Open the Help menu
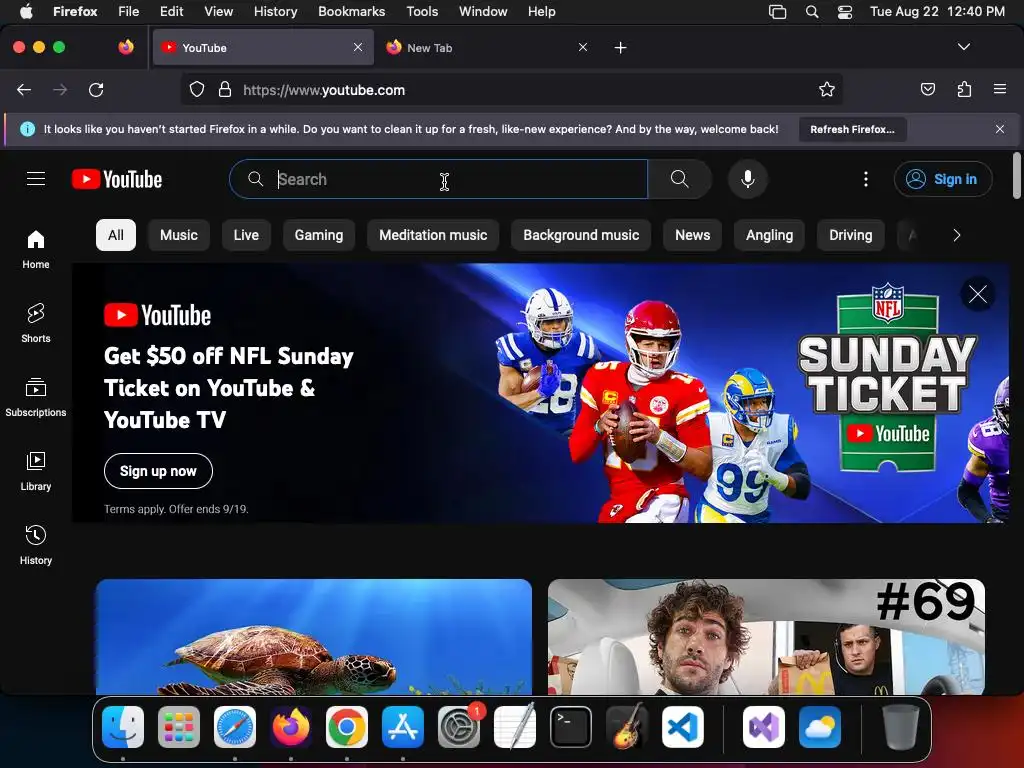1024x768 pixels. (541, 12)
